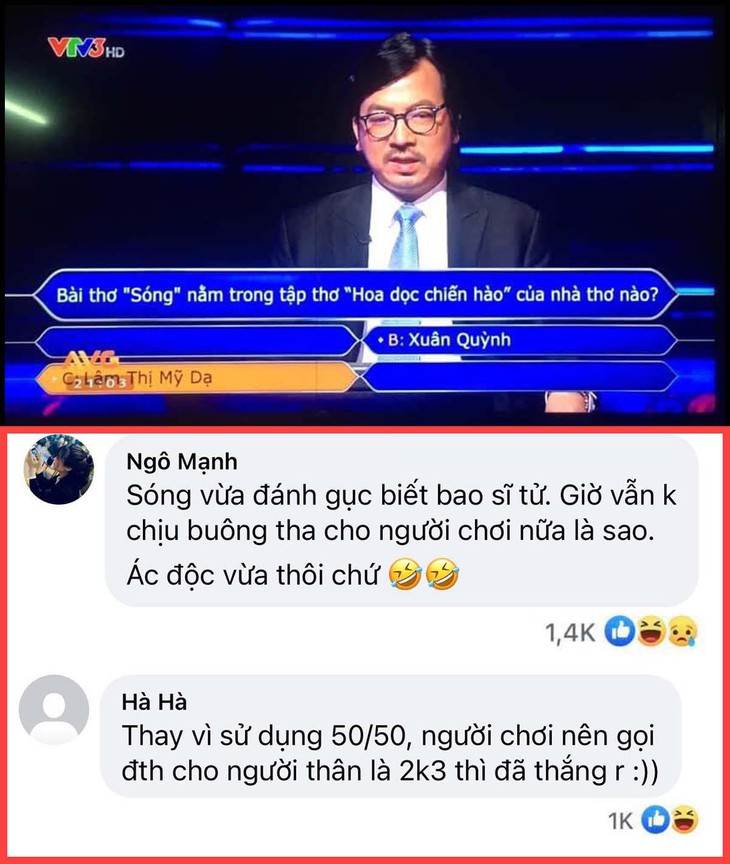Click the empty answer D box

tap(519, 379)
